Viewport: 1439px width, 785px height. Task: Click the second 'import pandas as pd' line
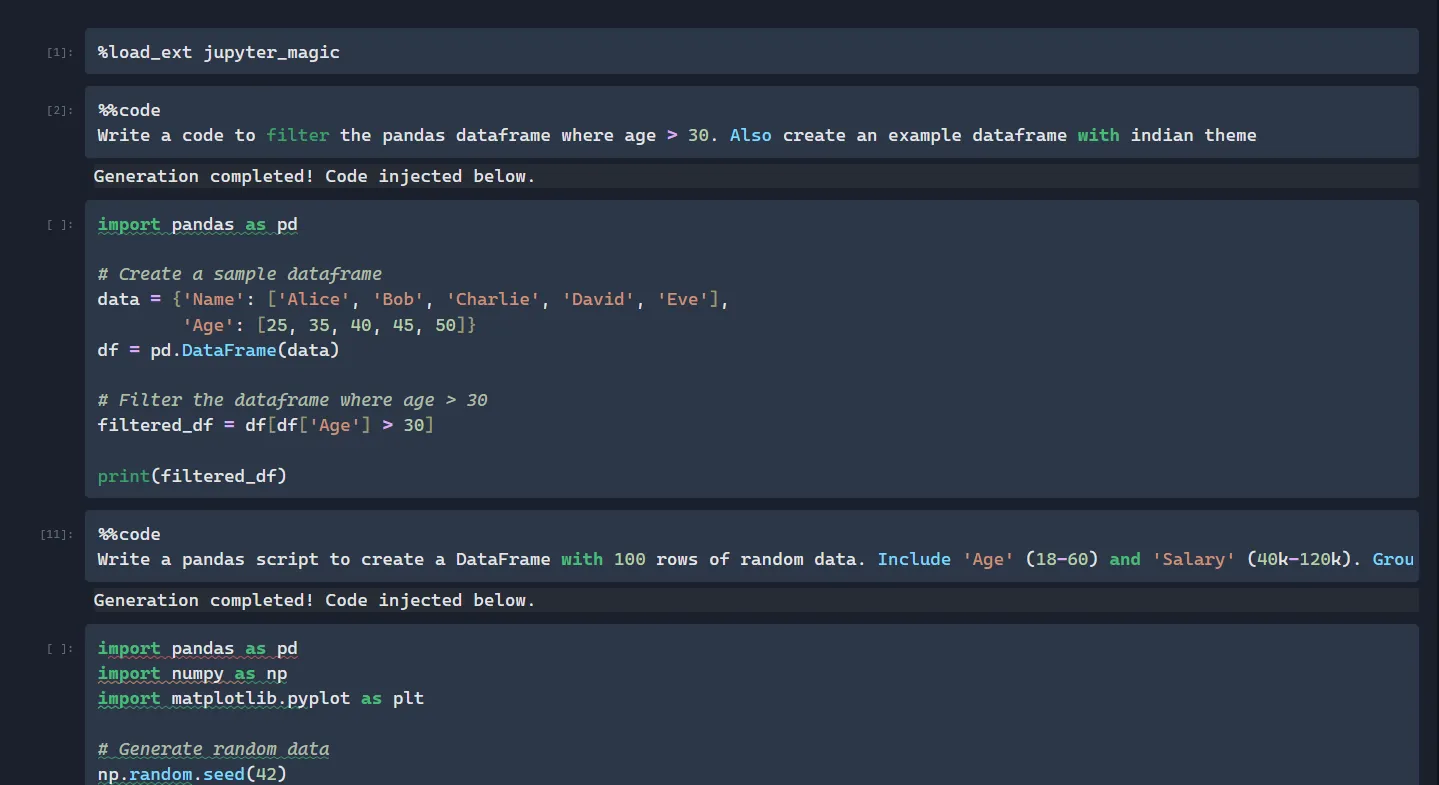197,648
